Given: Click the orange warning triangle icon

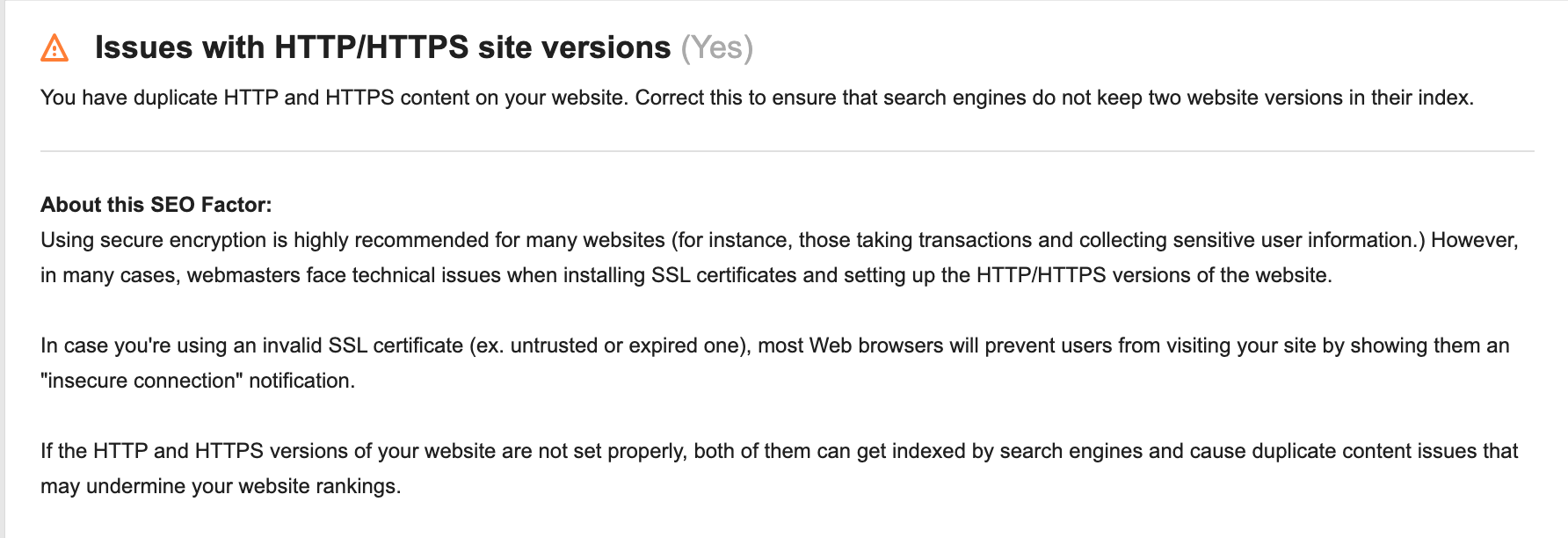Looking at the screenshot, I should point(54,47).
